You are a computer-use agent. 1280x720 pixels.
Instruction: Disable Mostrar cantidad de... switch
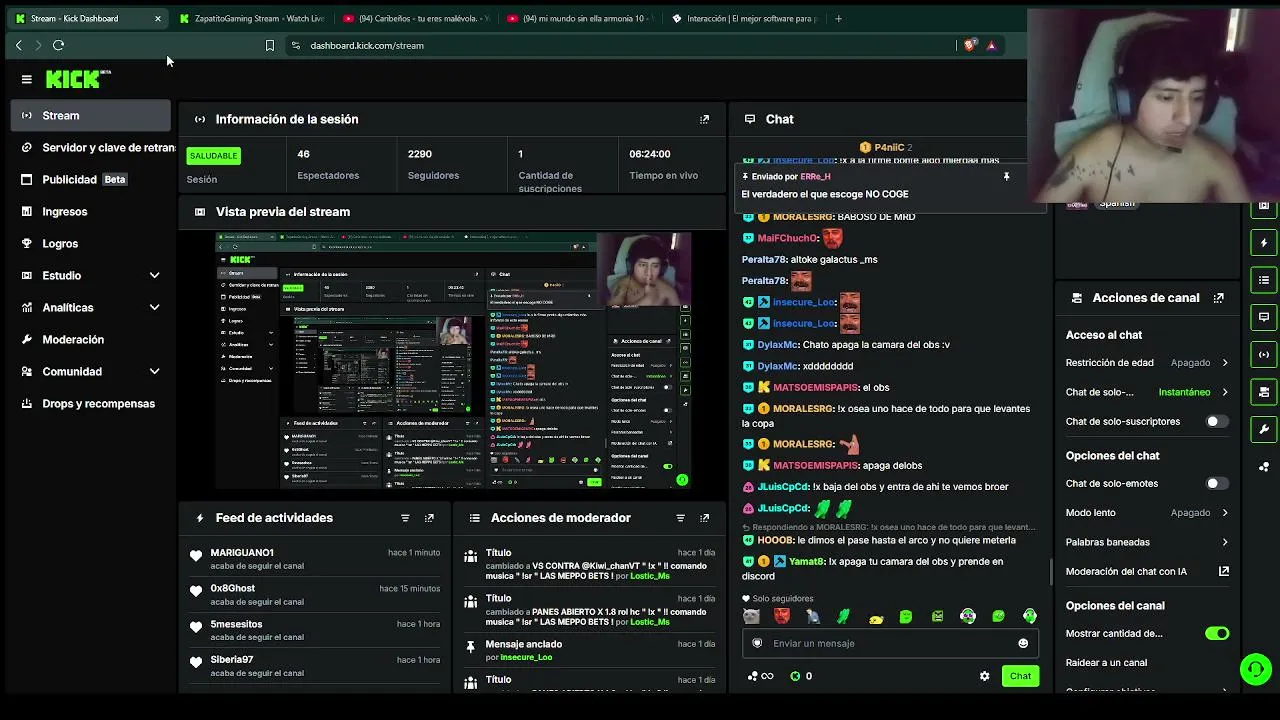point(1216,634)
